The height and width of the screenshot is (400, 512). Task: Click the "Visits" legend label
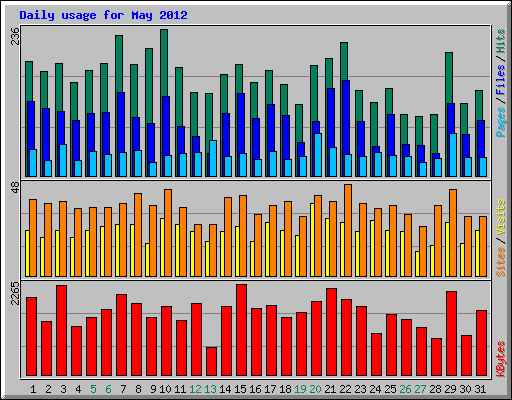click(501, 218)
